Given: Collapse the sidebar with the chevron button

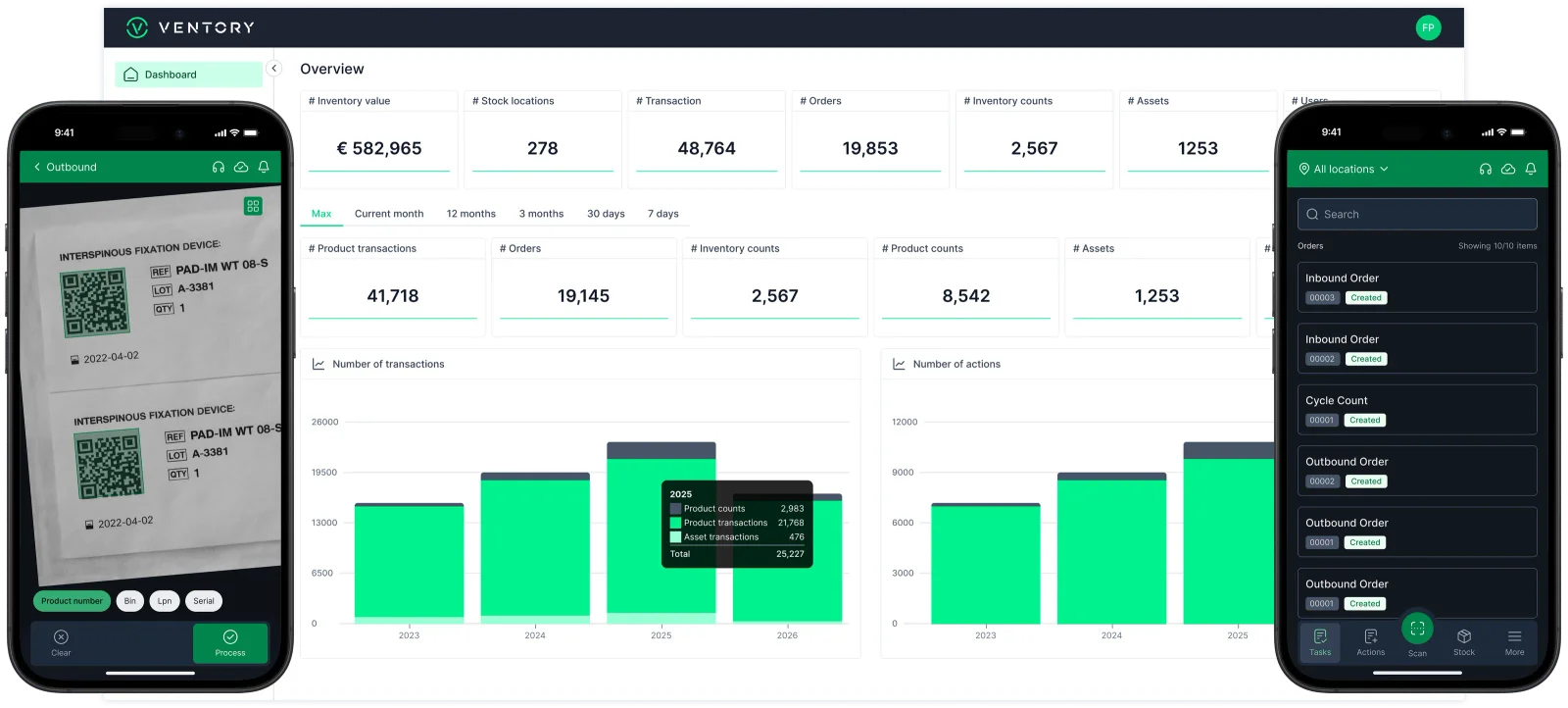Looking at the screenshot, I should point(274,69).
